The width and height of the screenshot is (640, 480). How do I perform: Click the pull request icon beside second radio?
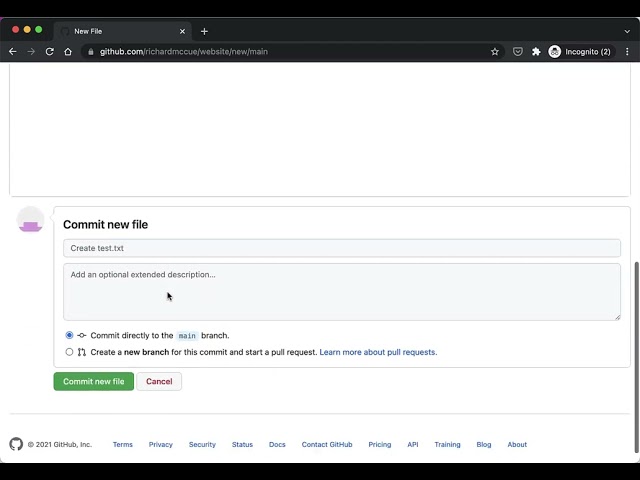[82, 352]
